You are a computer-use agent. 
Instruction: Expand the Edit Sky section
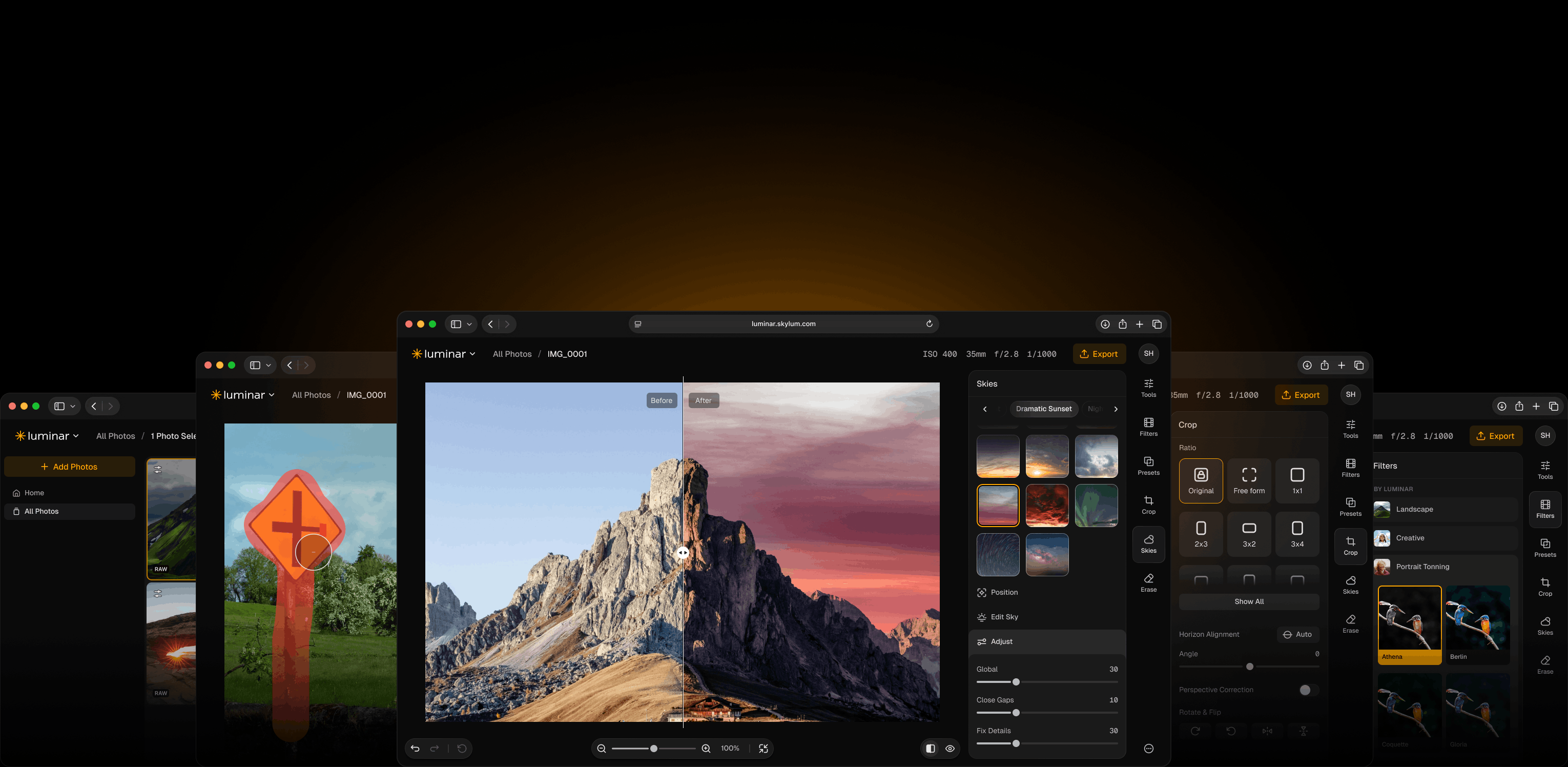tap(1046, 617)
